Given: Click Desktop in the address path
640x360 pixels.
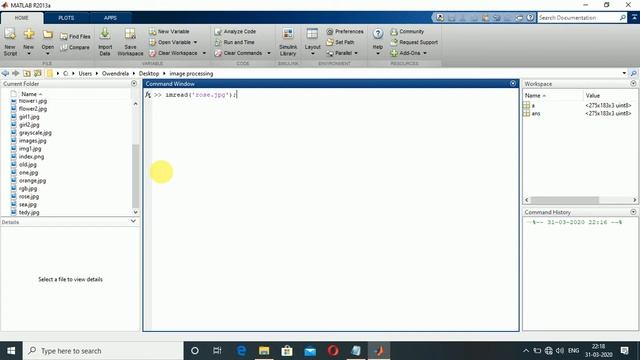Looking at the screenshot, I should 149,73.
